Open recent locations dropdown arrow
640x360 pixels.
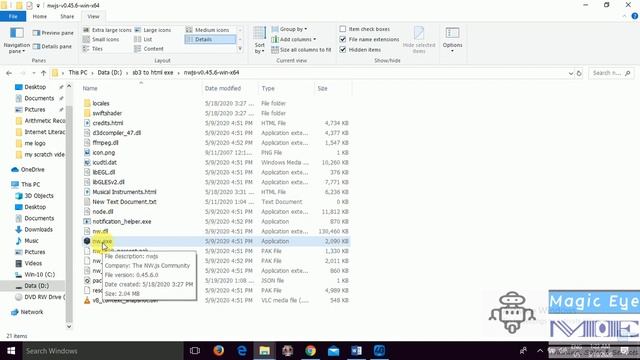[x=33, y=73]
